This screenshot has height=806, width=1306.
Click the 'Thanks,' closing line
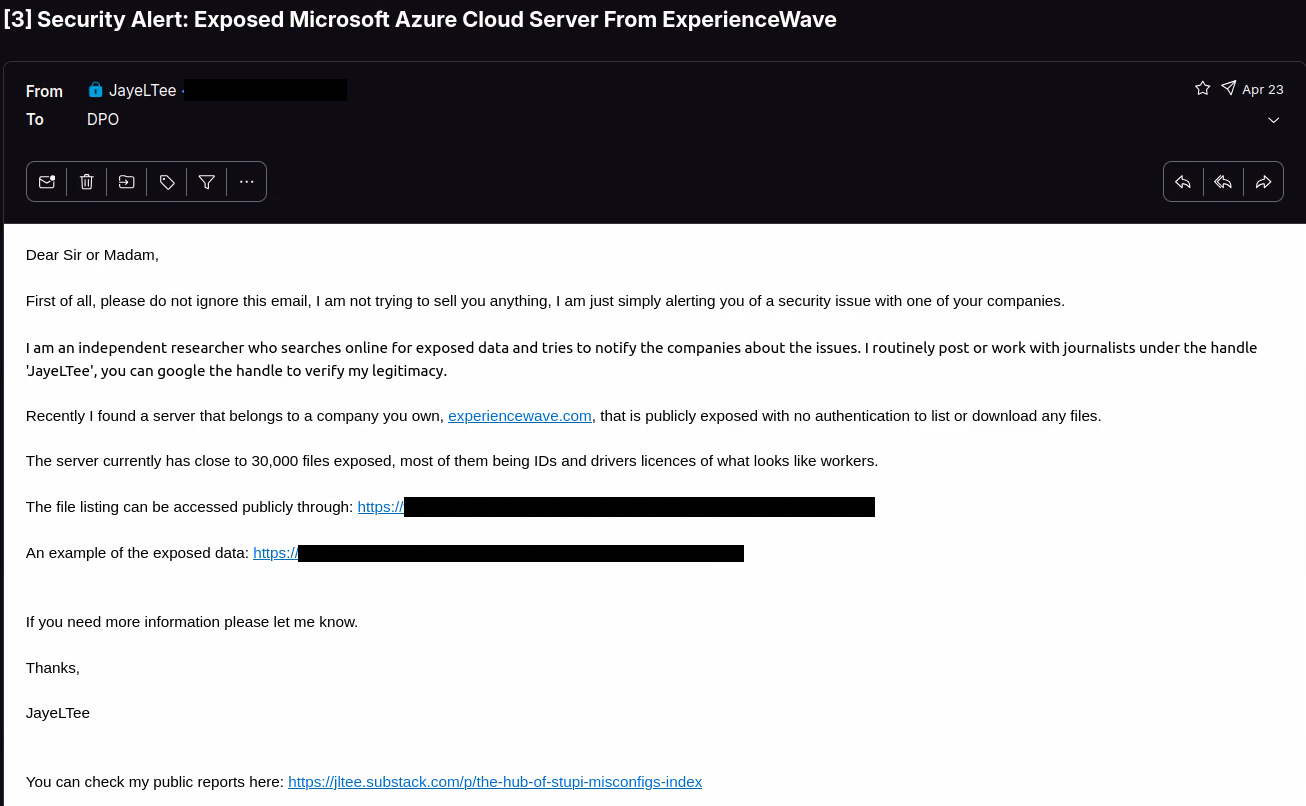coord(53,667)
